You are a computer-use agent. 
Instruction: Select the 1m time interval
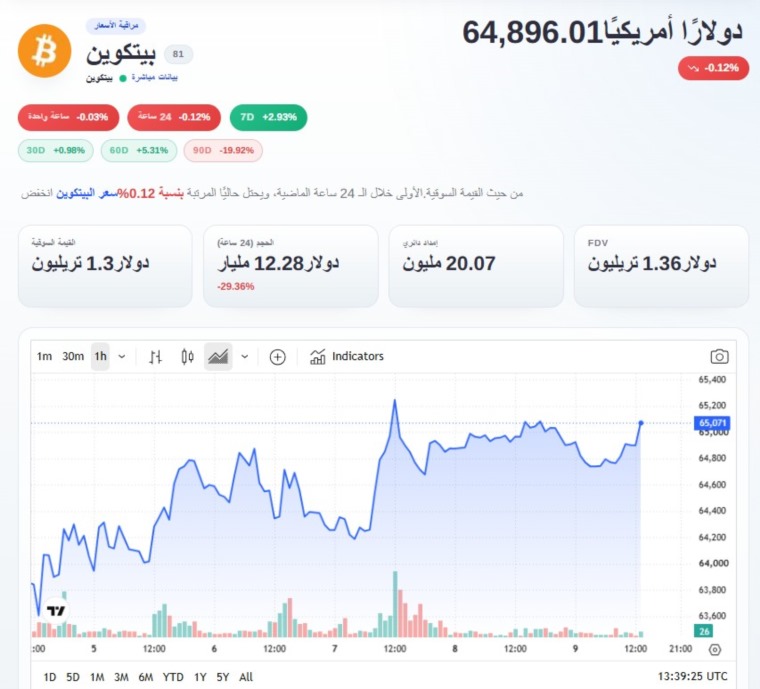pyautogui.click(x=44, y=357)
